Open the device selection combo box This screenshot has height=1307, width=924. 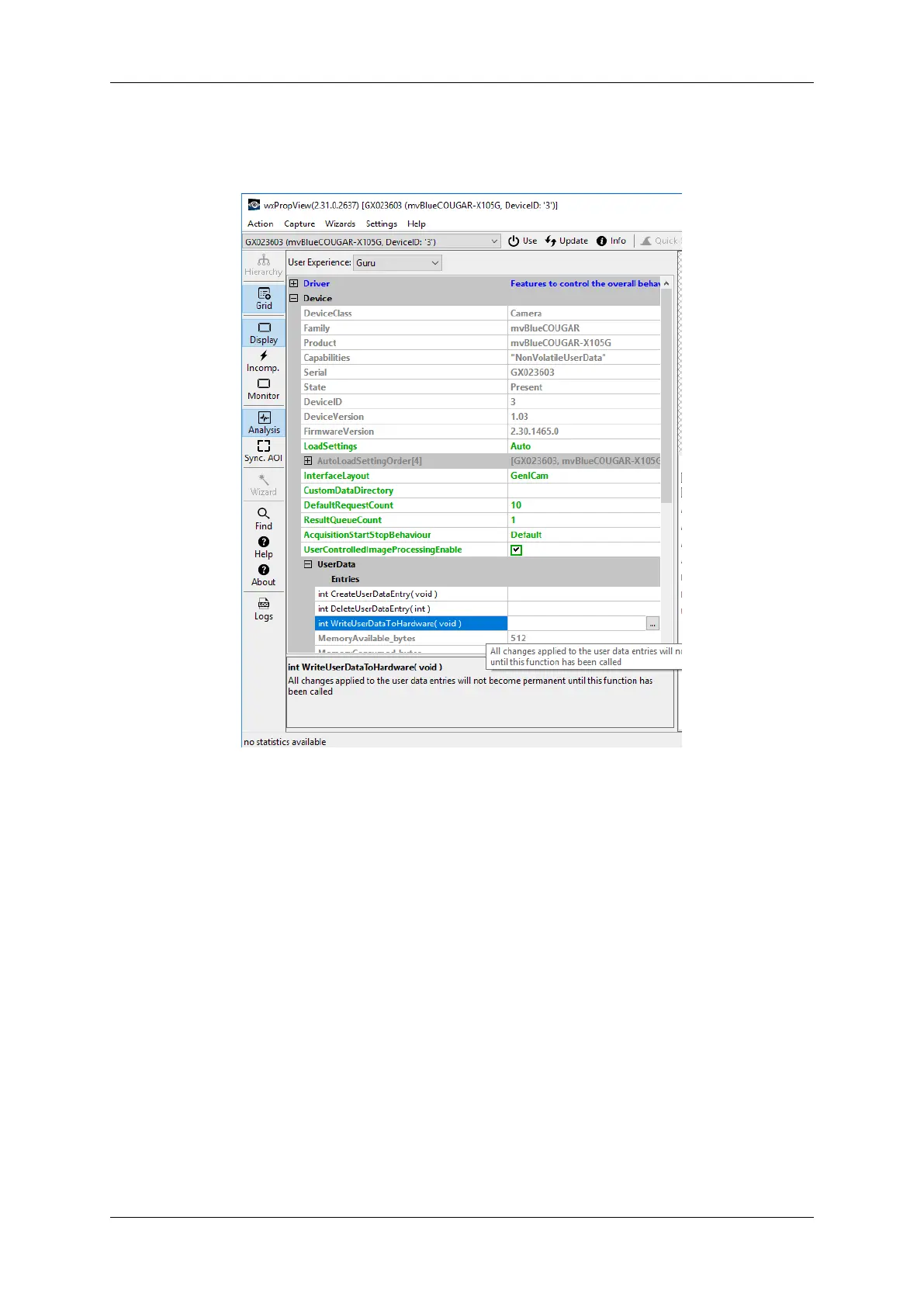click(372, 241)
